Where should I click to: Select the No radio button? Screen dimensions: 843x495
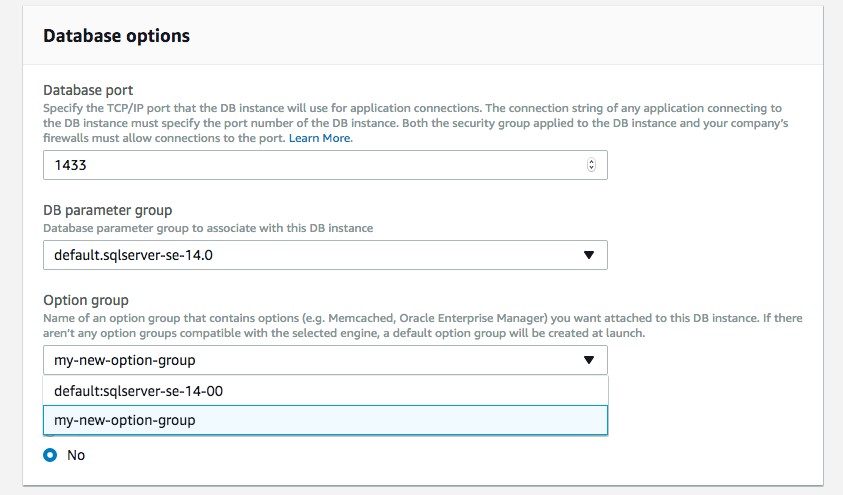click(x=50, y=455)
